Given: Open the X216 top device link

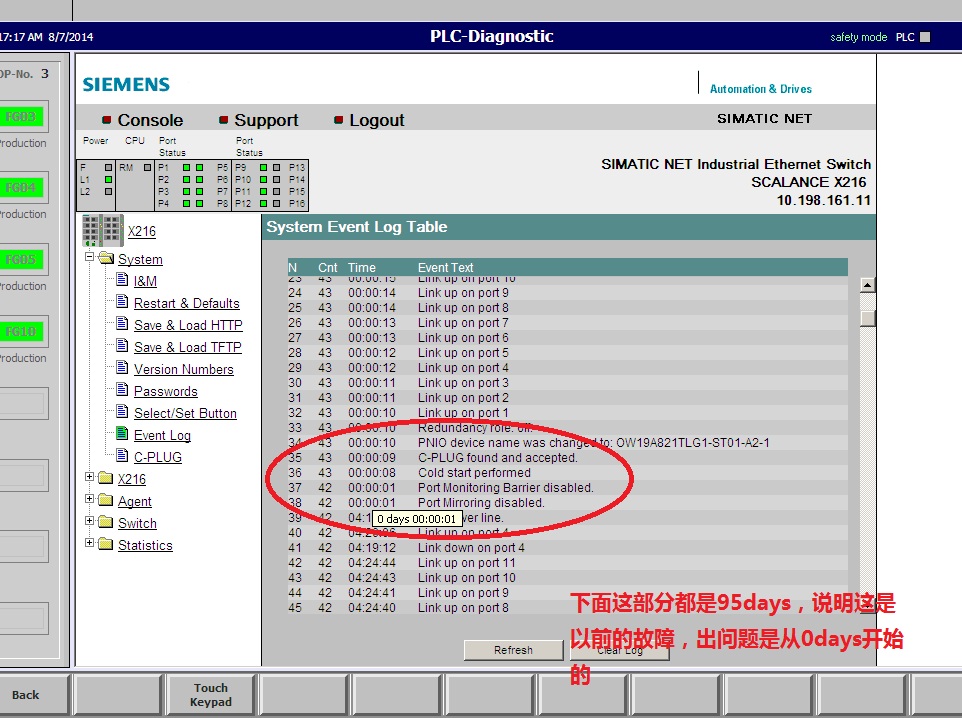Looking at the screenshot, I should pos(142,231).
